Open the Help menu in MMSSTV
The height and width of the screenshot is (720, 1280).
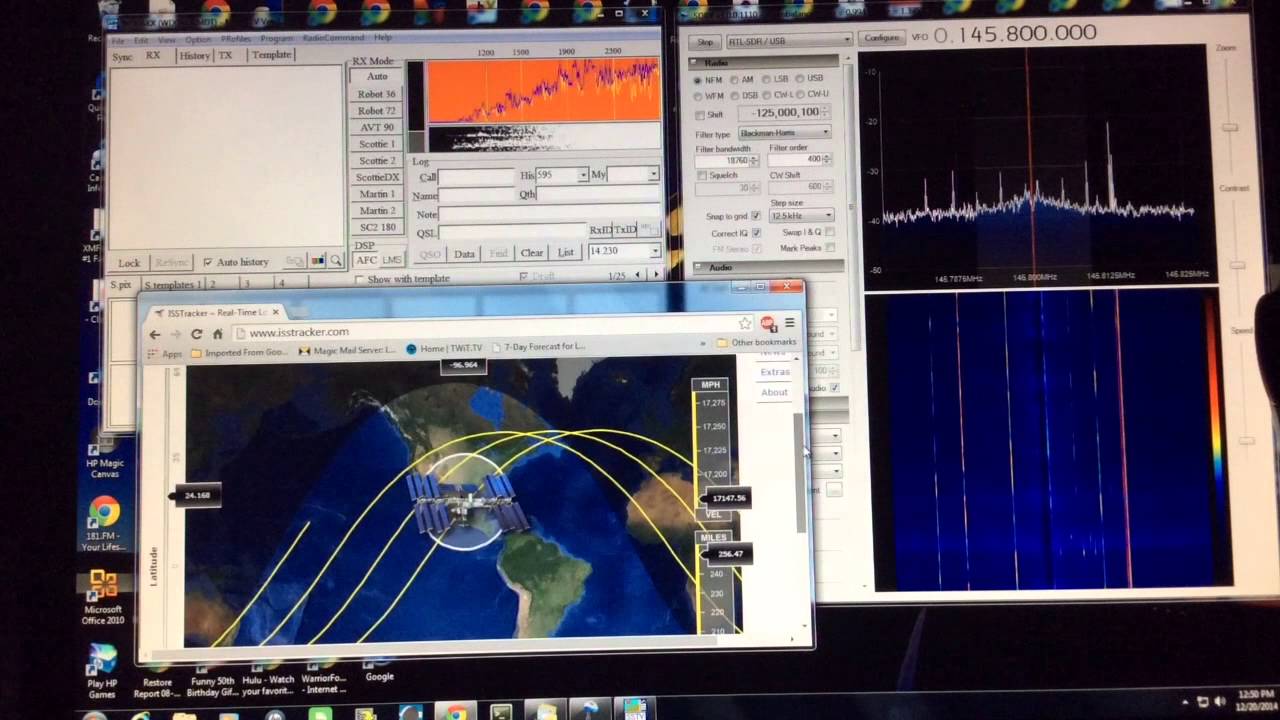(383, 38)
